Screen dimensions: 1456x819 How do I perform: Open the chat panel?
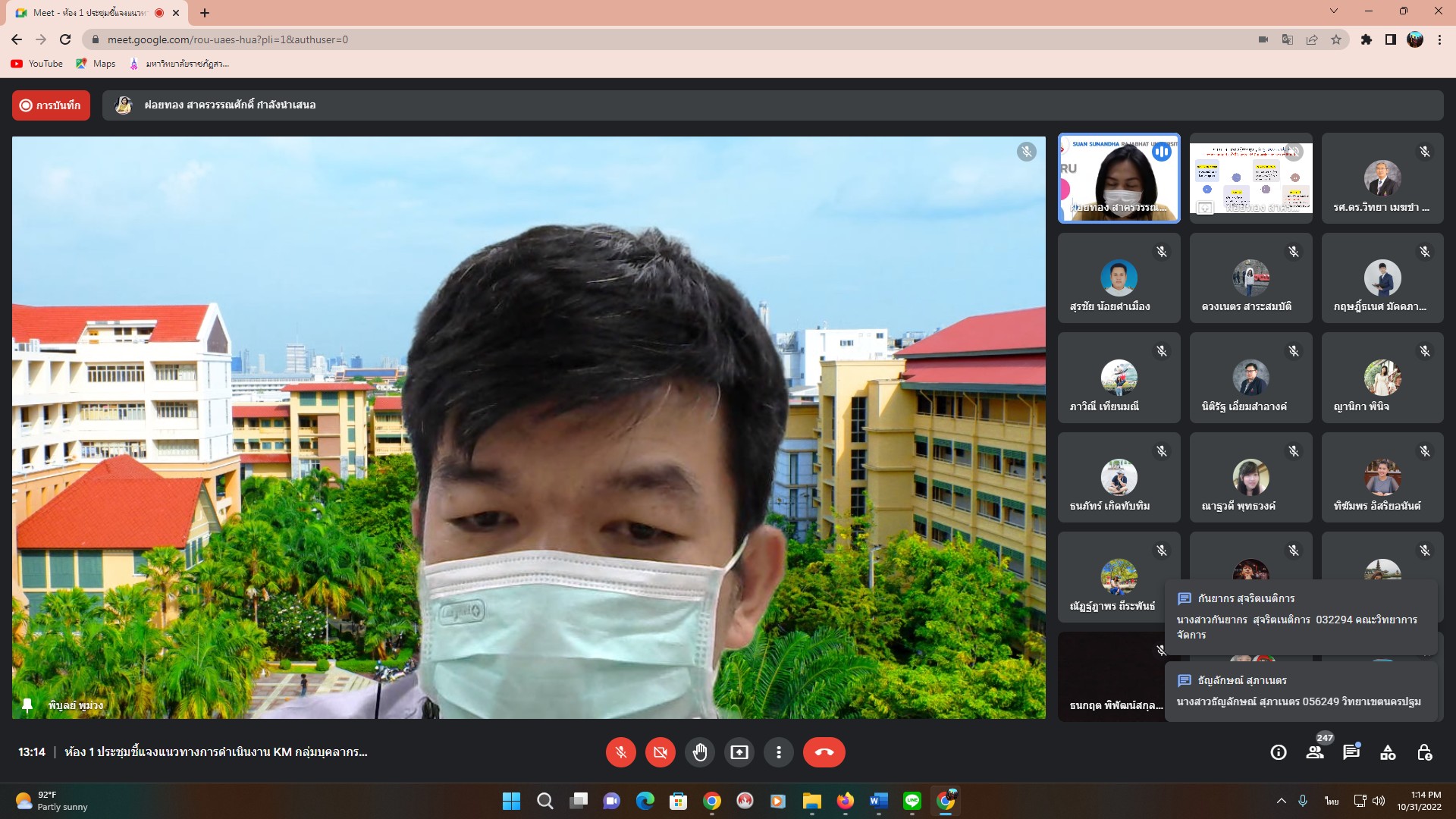[x=1351, y=752]
